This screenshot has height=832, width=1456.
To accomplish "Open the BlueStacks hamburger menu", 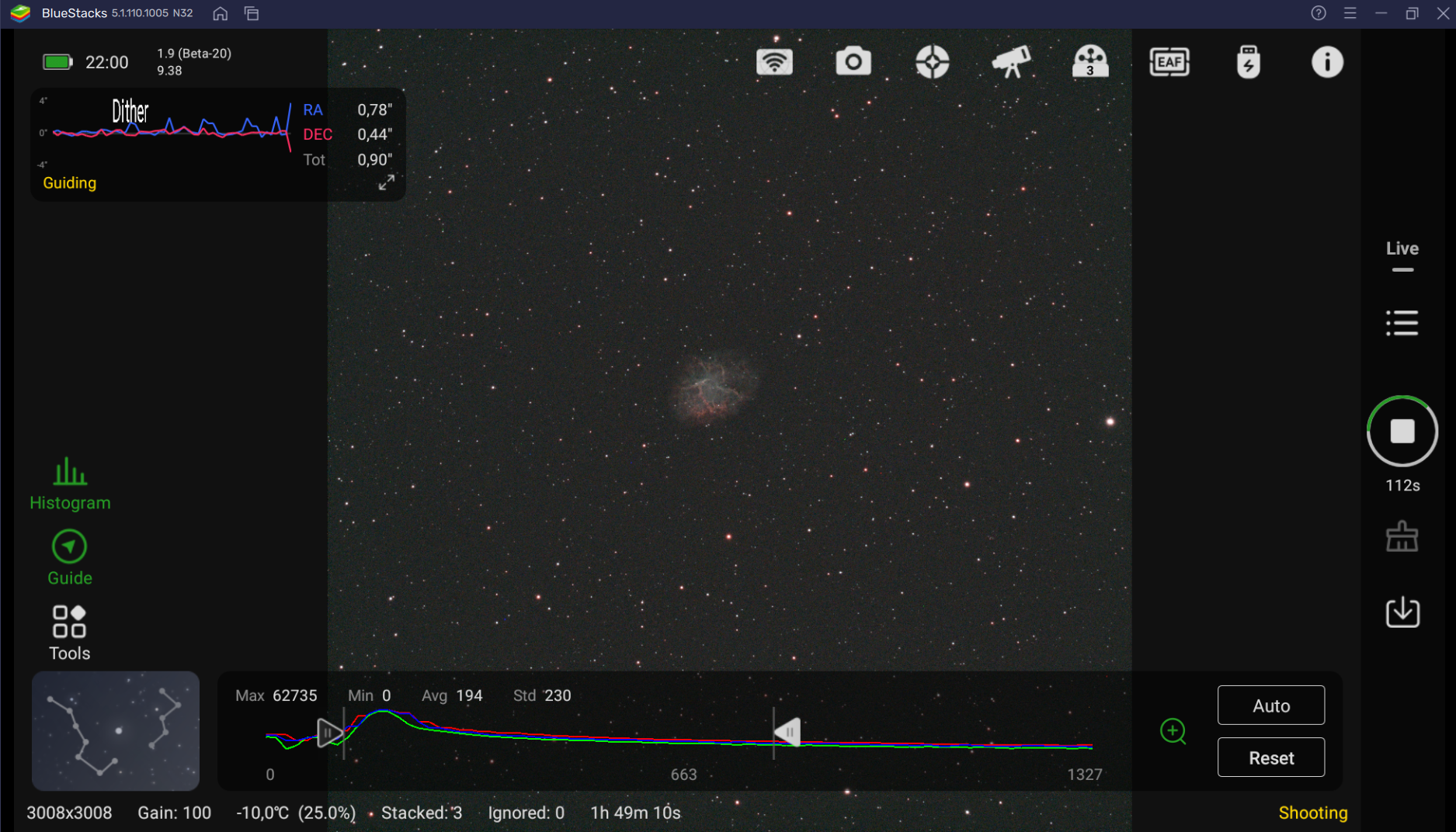I will coord(1350,13).
